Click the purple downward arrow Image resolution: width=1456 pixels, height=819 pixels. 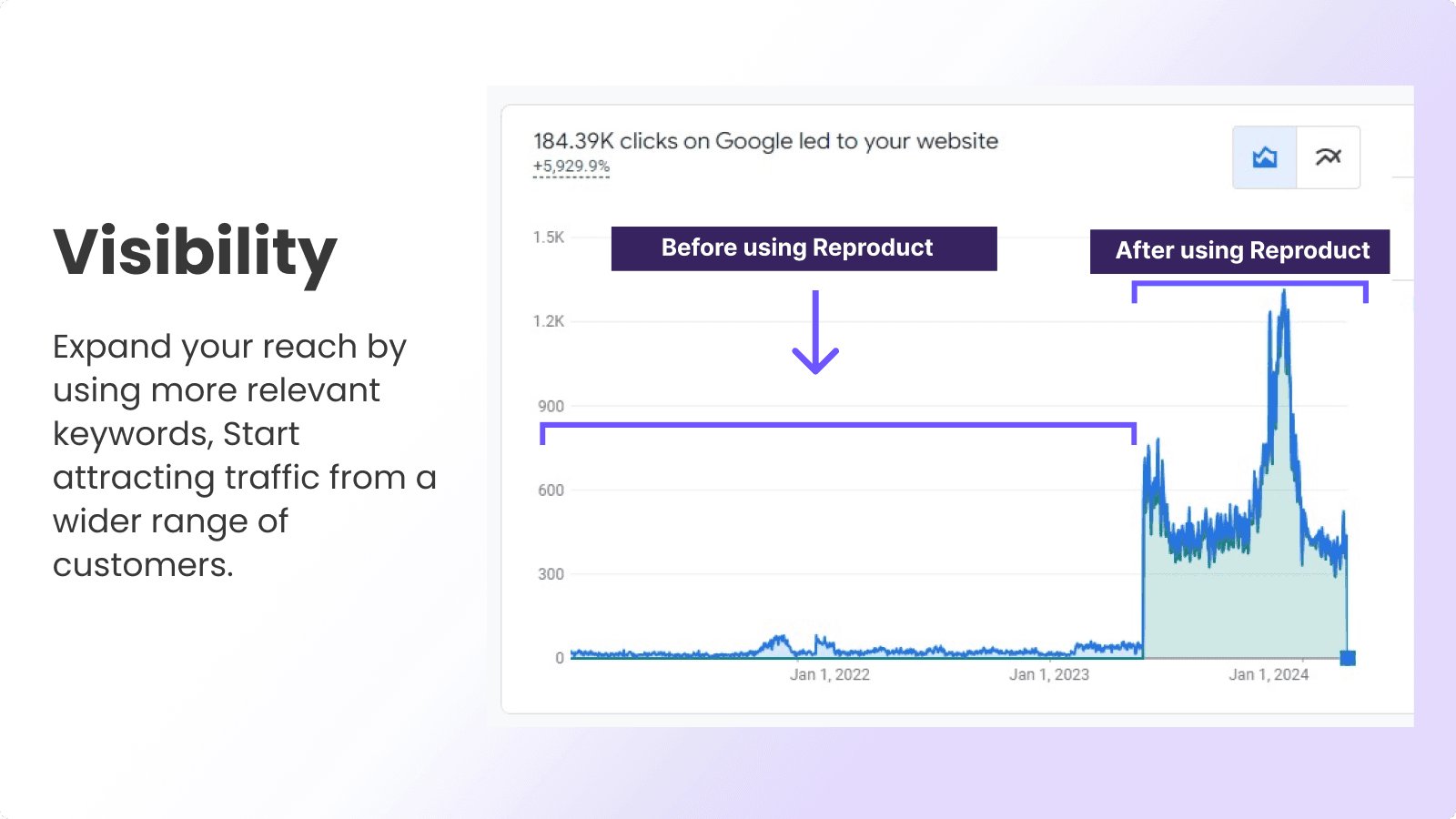pos(815,333)
